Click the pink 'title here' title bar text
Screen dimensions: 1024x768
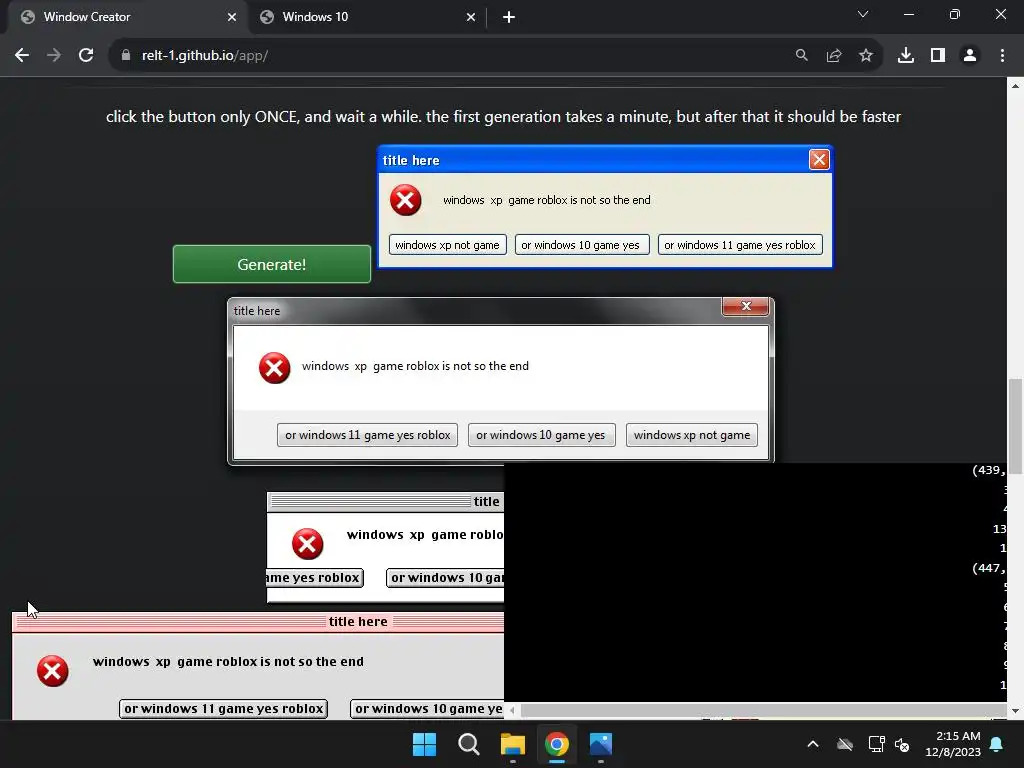pyautogui.click(x=358, y=622)
